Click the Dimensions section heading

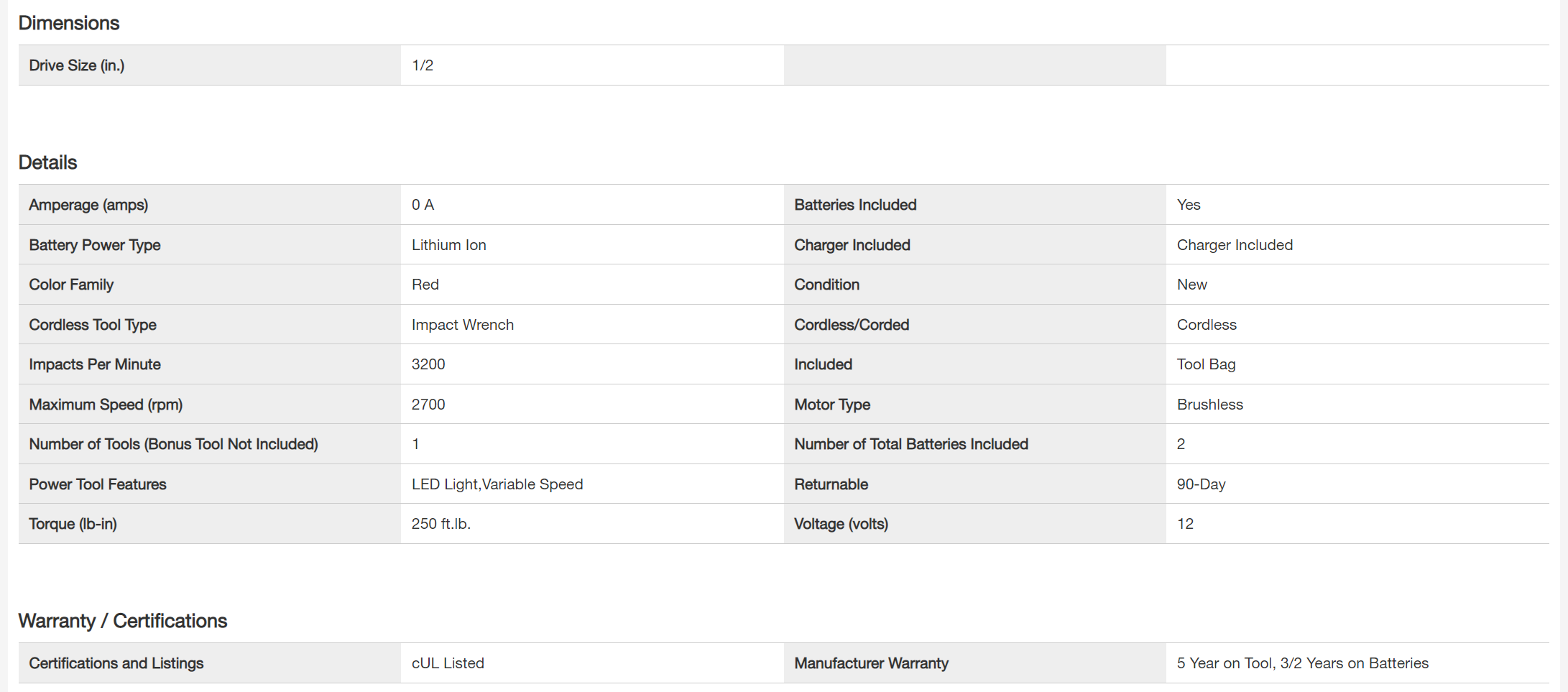coord(69,23)
